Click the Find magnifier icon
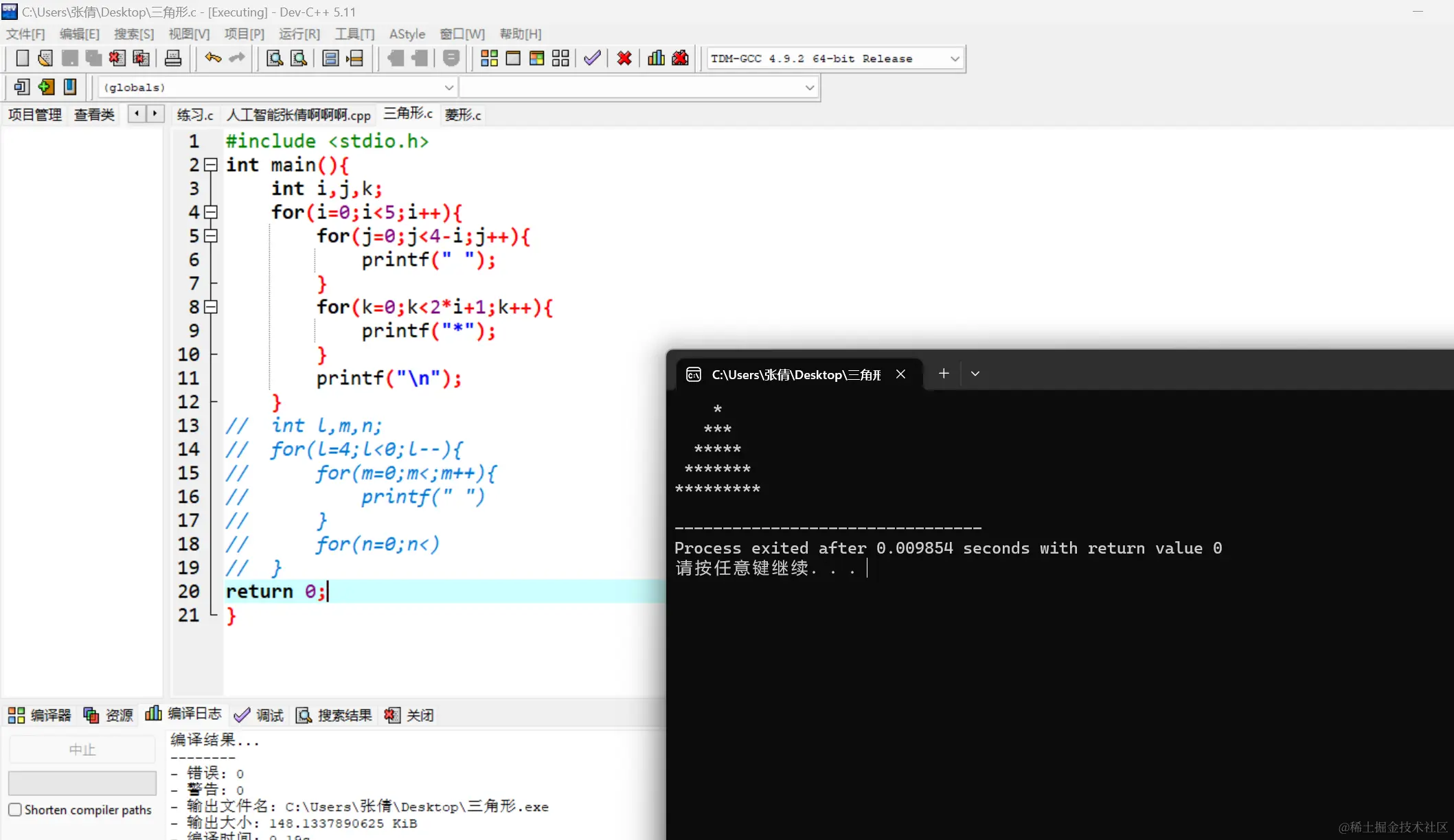 click(x=275, y=58)
